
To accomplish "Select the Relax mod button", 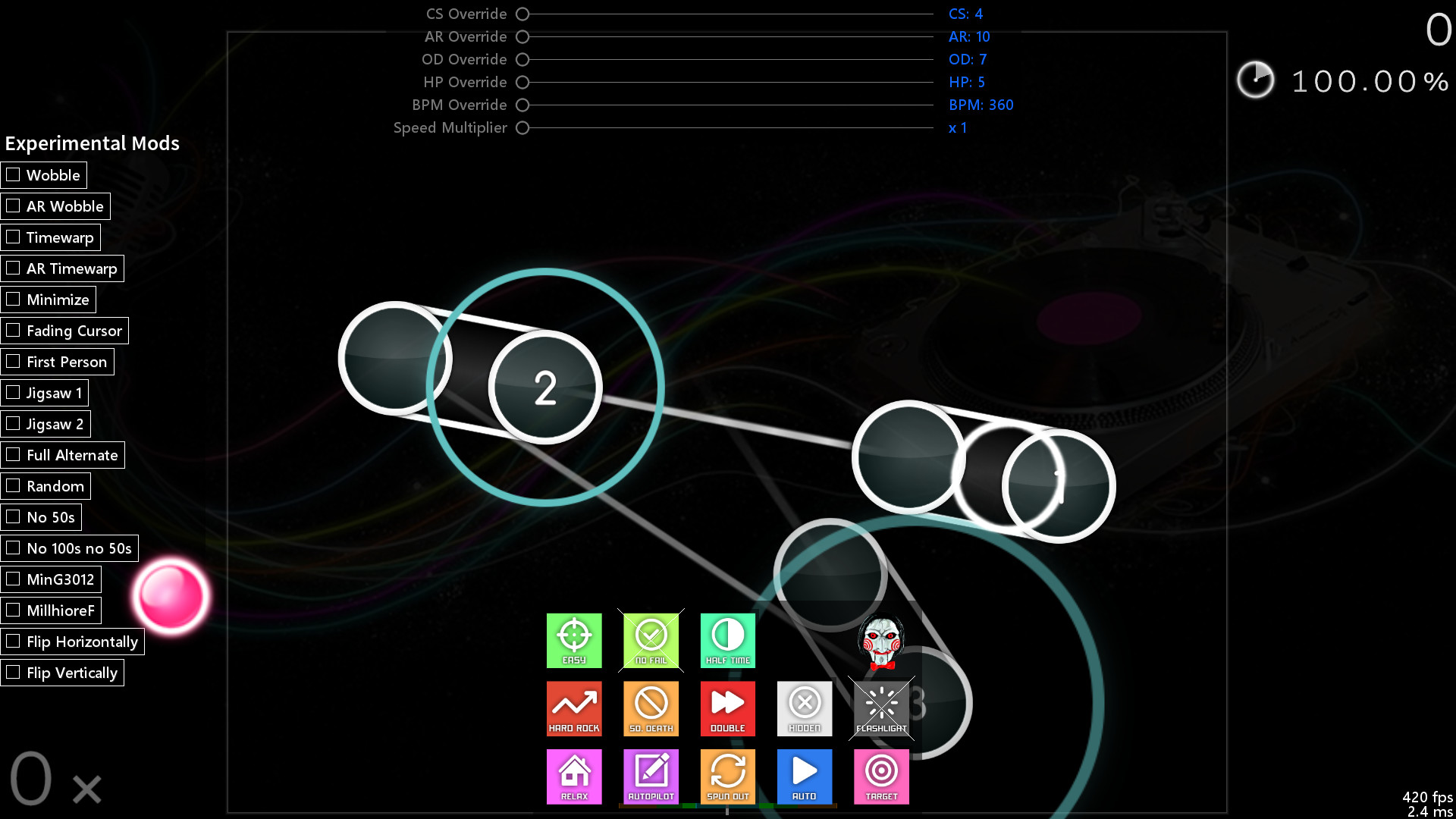I will pos(574,776).
